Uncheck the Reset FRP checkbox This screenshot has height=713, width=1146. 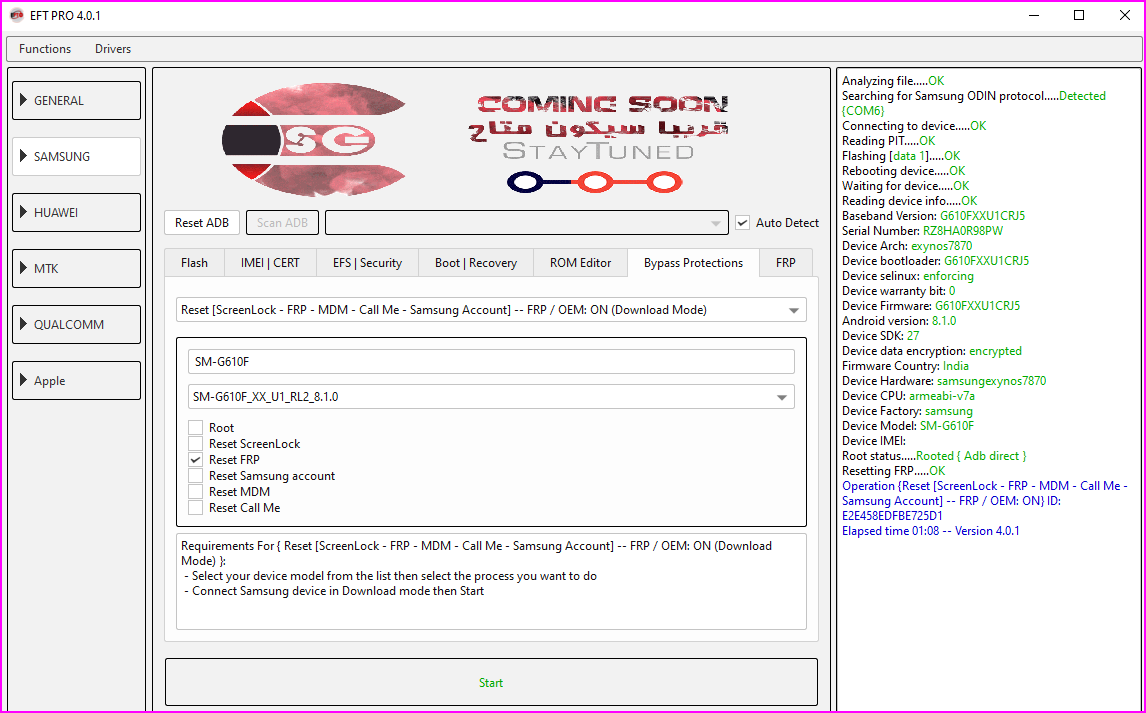195,460
